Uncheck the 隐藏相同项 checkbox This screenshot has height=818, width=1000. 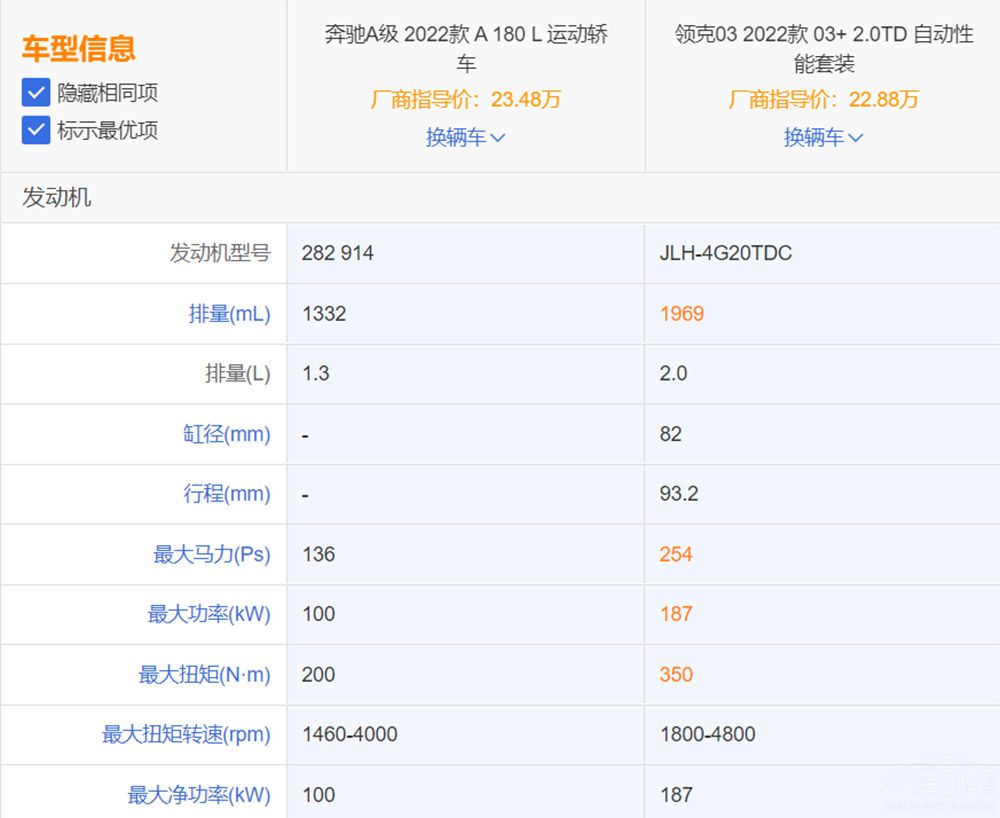click(x=36, y=93)
